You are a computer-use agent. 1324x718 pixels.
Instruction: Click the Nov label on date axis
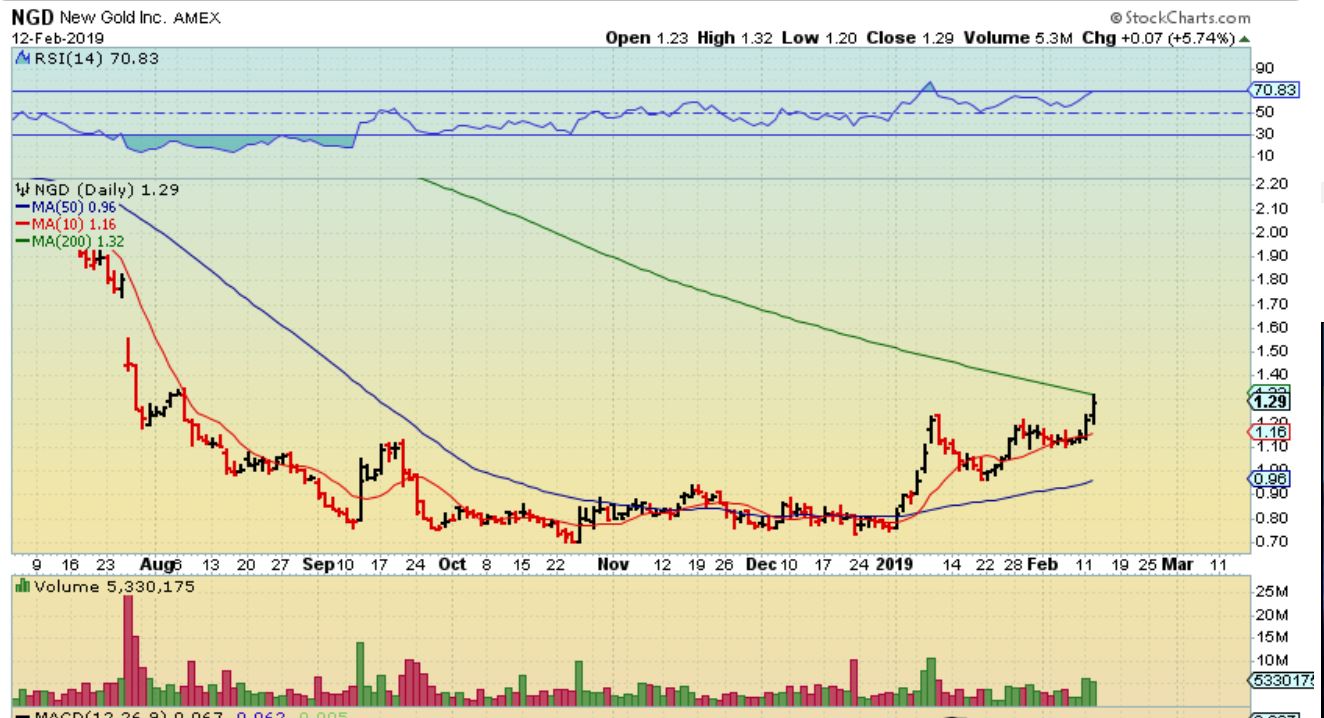click(x=613, y=564)
